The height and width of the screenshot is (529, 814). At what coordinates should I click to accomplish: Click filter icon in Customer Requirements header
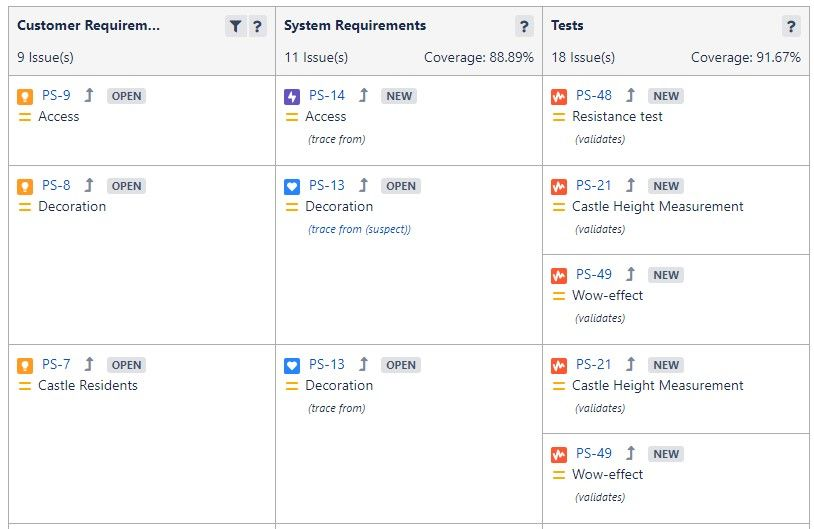[x=235, y=26]
